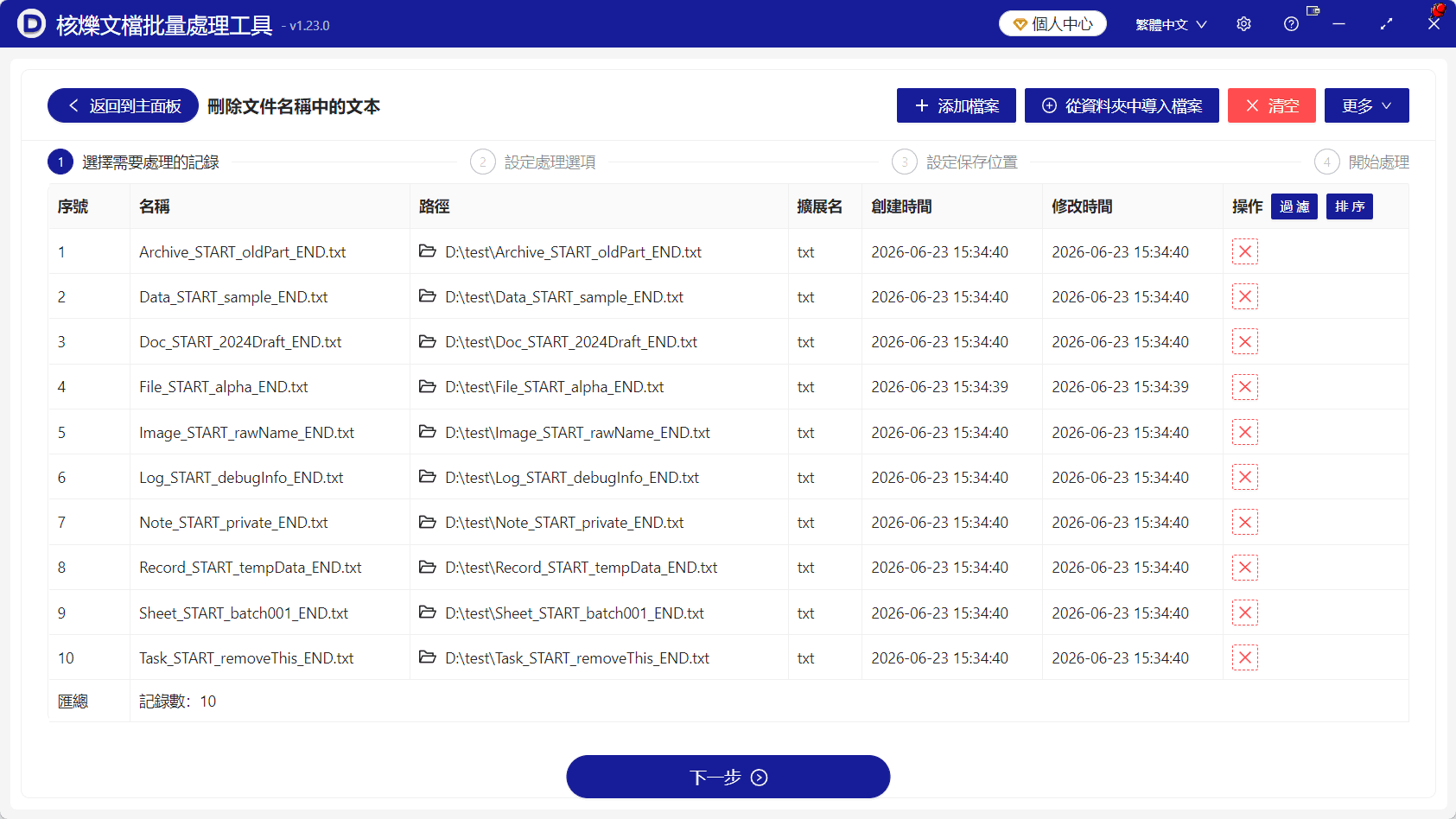Remove Sheet_START_batch001_END.txt entry

tap(1244, 613)
